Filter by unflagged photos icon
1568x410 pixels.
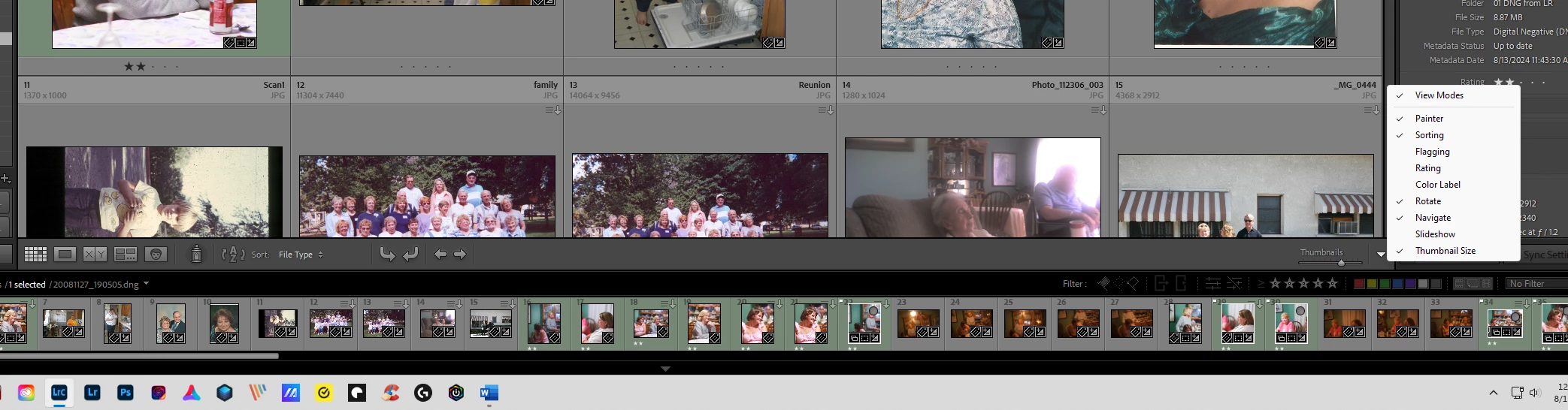click(x=1118, y=283)
